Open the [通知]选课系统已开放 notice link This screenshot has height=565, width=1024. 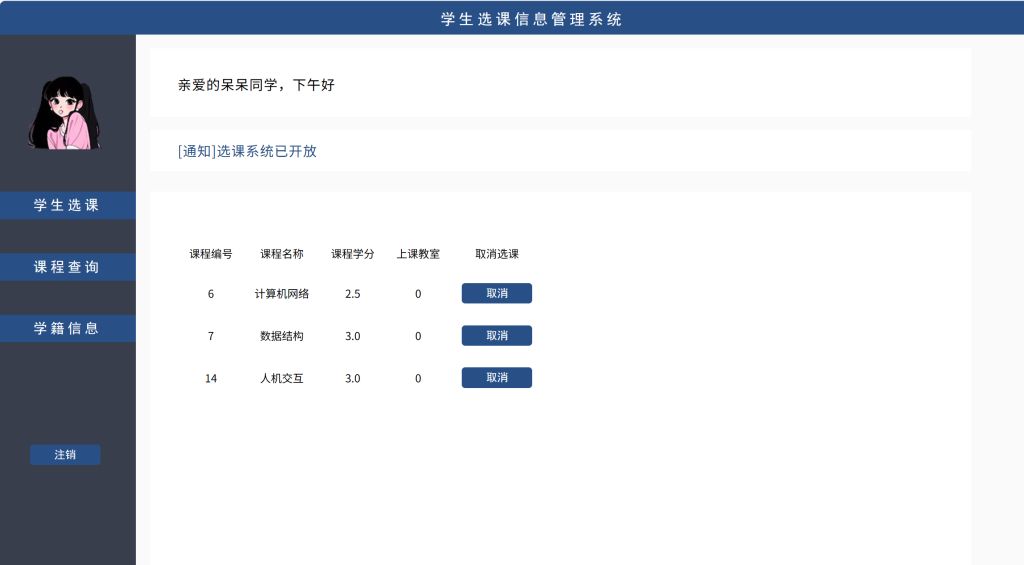pos(247,152)
